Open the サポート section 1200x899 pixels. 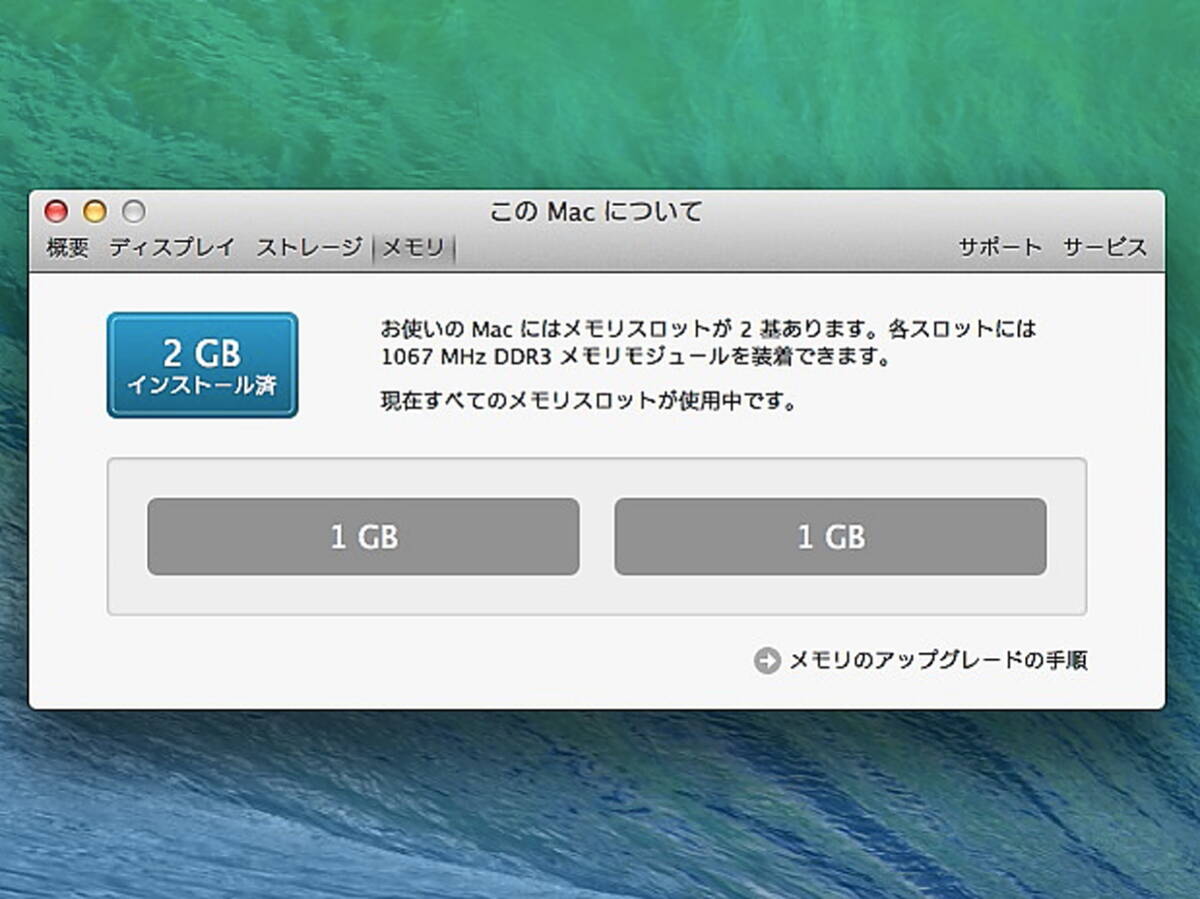[x=1000, y=248]
